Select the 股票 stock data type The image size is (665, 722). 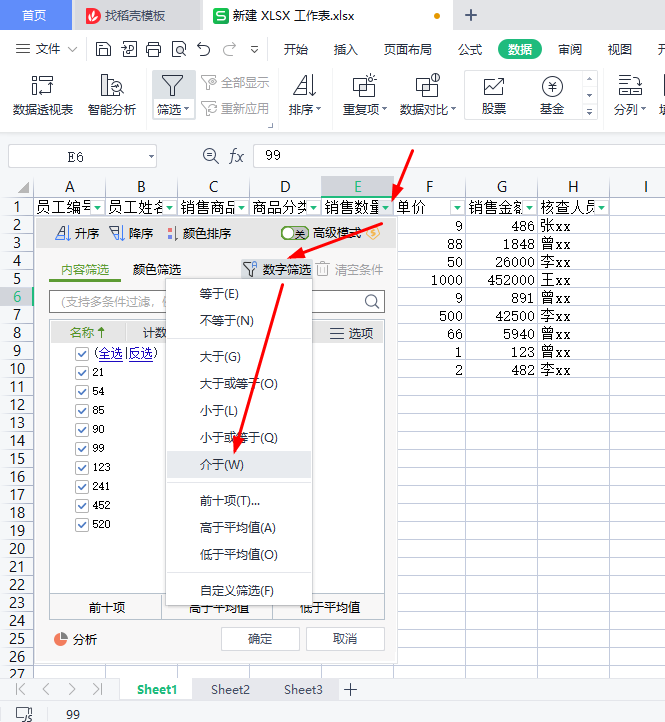click(x=494, y=95)
